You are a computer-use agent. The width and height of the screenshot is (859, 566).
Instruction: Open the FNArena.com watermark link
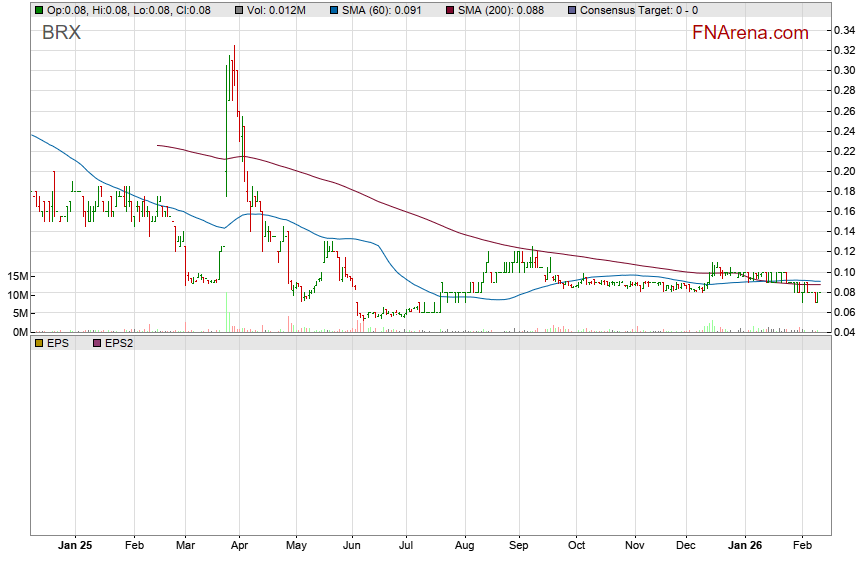(750, 33)
